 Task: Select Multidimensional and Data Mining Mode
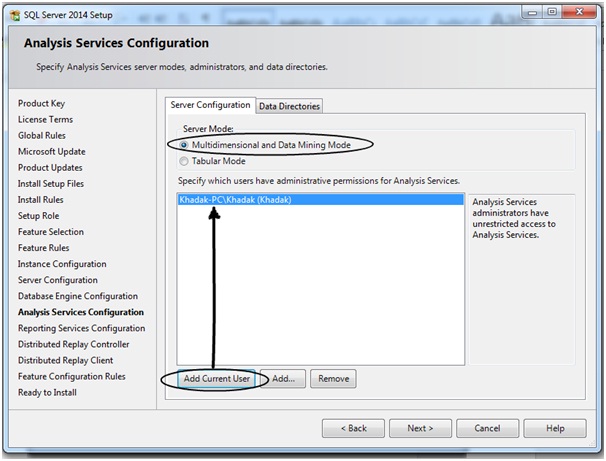pyautogui.click(x=184, y=145)
